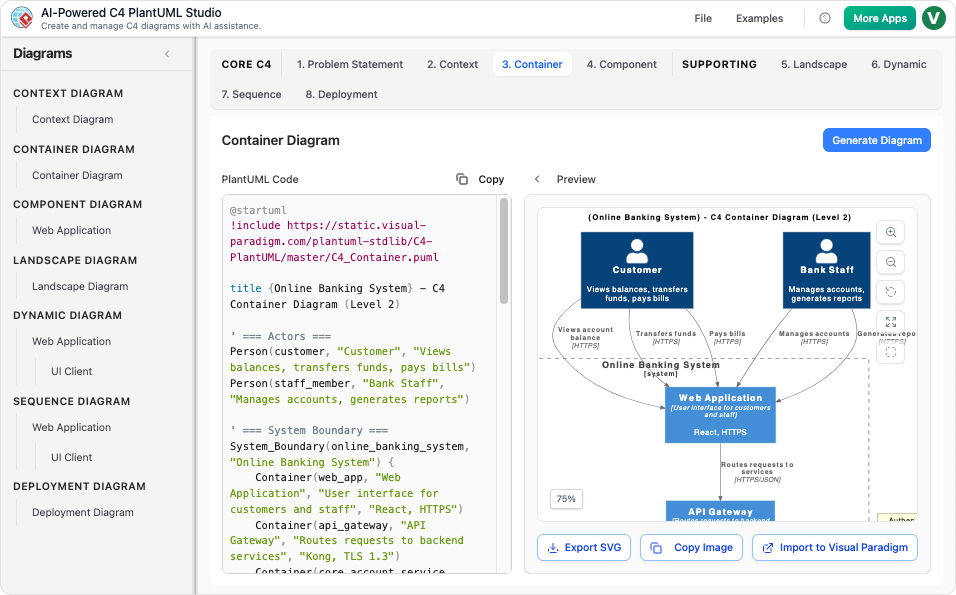Screen dimensions: 956x595
Task: Export the diagram as SVG
Action: point(583,548)
